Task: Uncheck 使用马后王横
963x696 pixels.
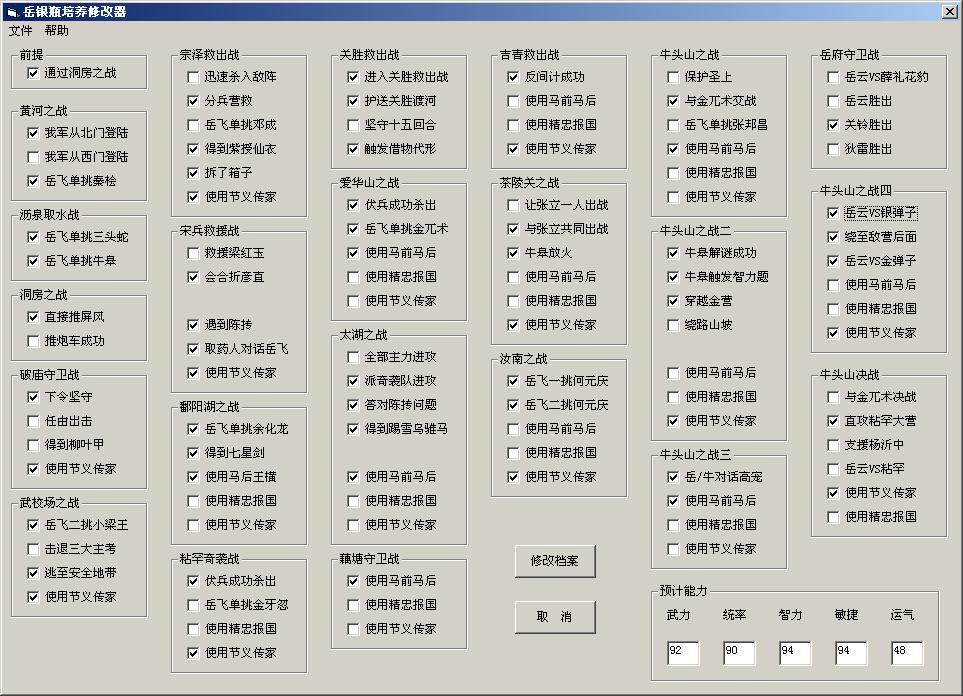Action: pos(193,477)
